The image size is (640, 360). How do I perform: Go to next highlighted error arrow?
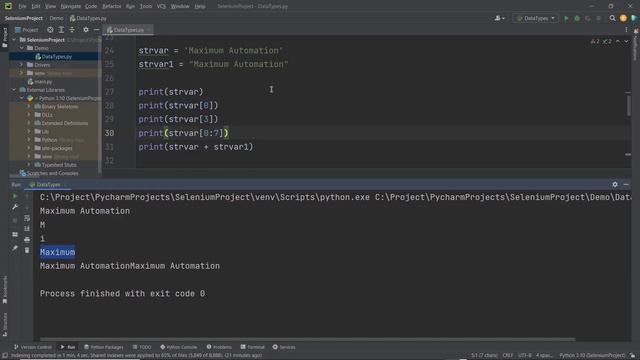(x=626, y=41)
